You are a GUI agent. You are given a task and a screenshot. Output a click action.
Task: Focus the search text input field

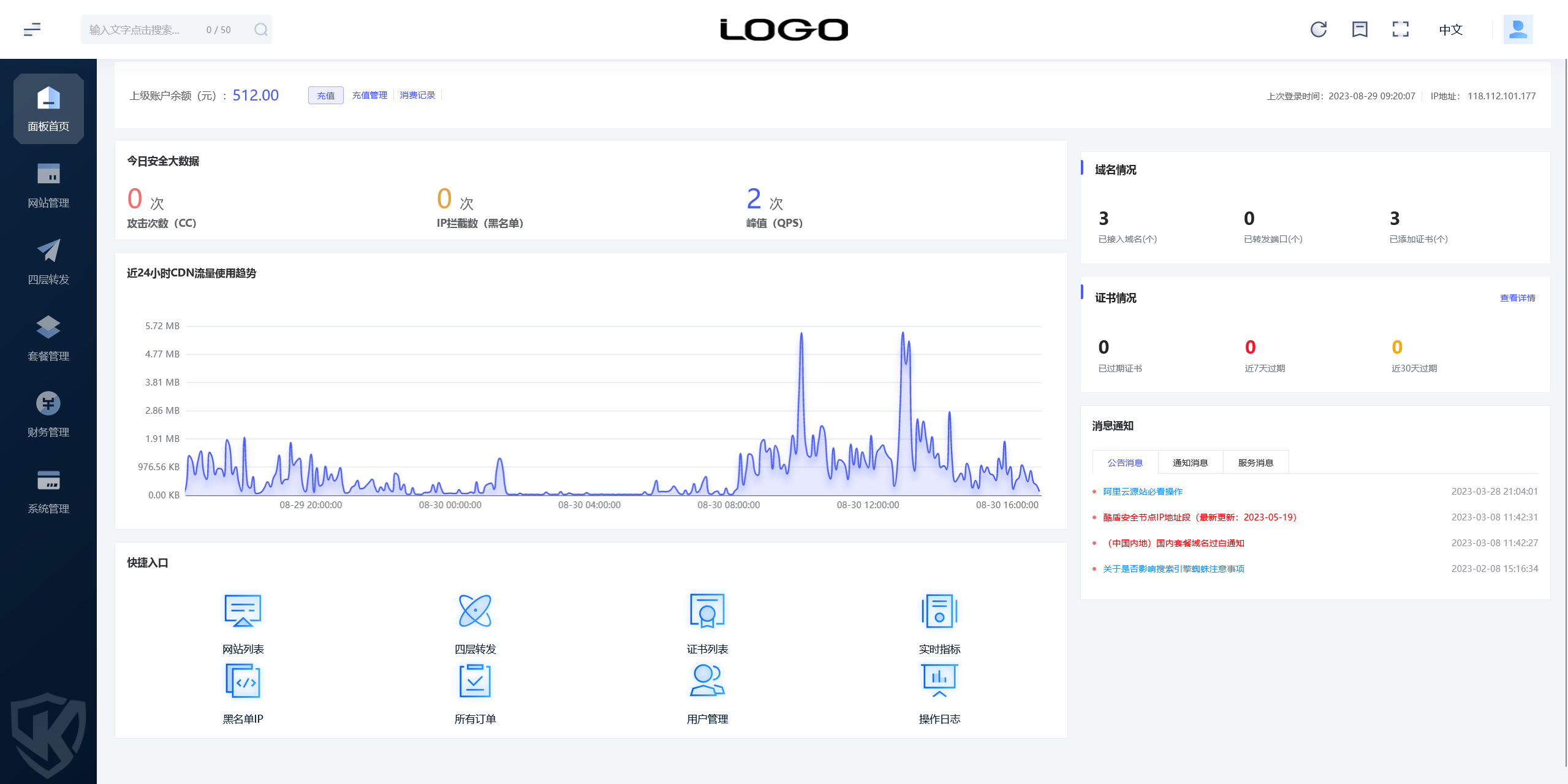point(145,29)
